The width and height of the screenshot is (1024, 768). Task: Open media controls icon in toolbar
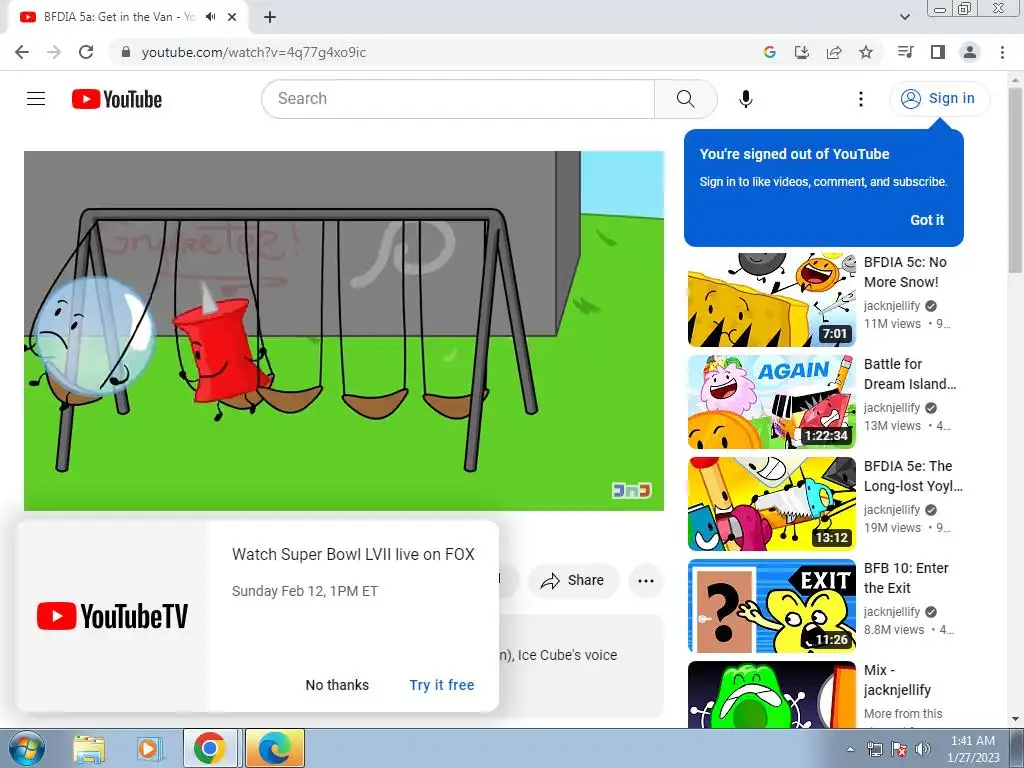tap(905, 52)
